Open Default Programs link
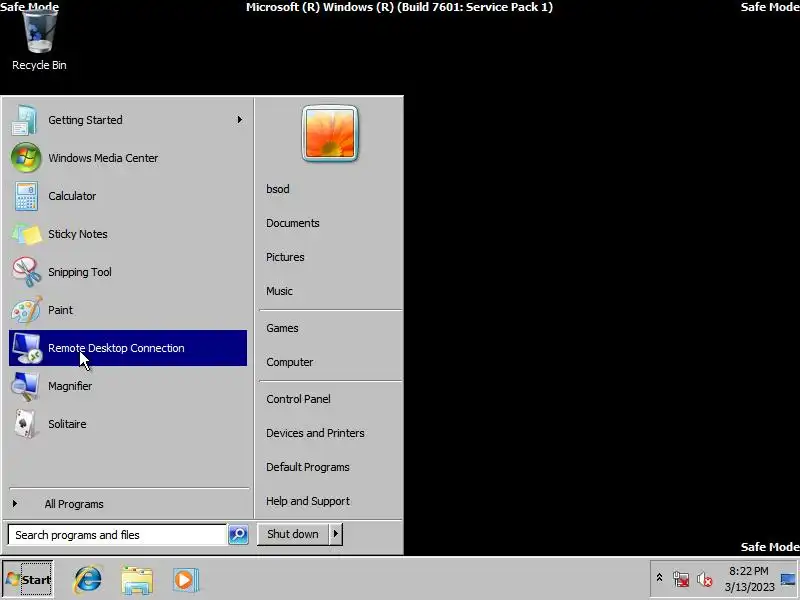This screenshot has height=600, width=800. (308, 467)
